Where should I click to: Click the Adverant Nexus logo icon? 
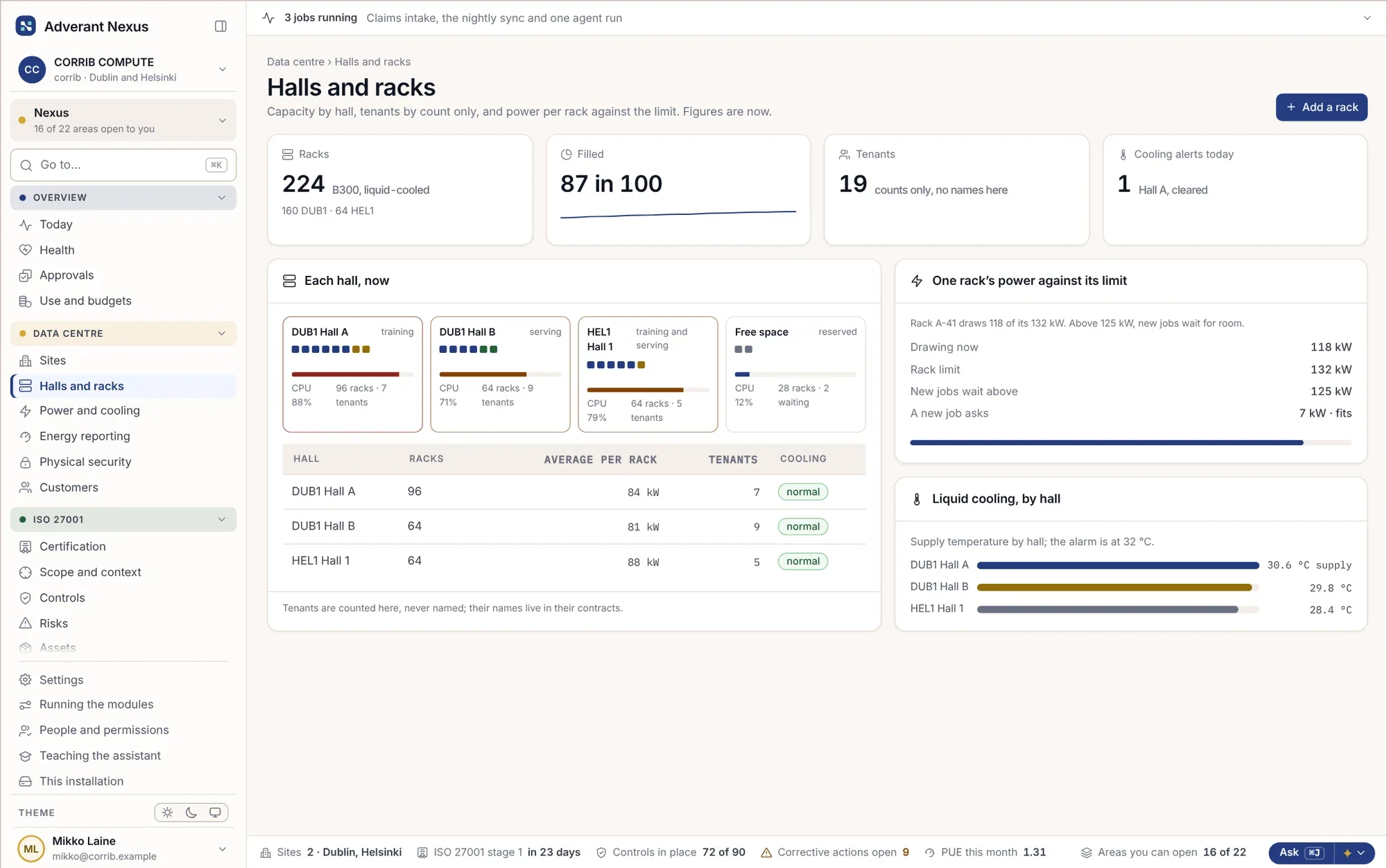coord(26,26)
